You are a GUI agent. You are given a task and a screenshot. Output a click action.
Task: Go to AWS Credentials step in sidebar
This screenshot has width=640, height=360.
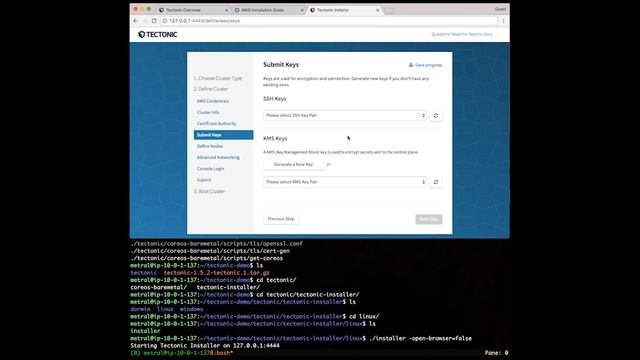(213, 101)
